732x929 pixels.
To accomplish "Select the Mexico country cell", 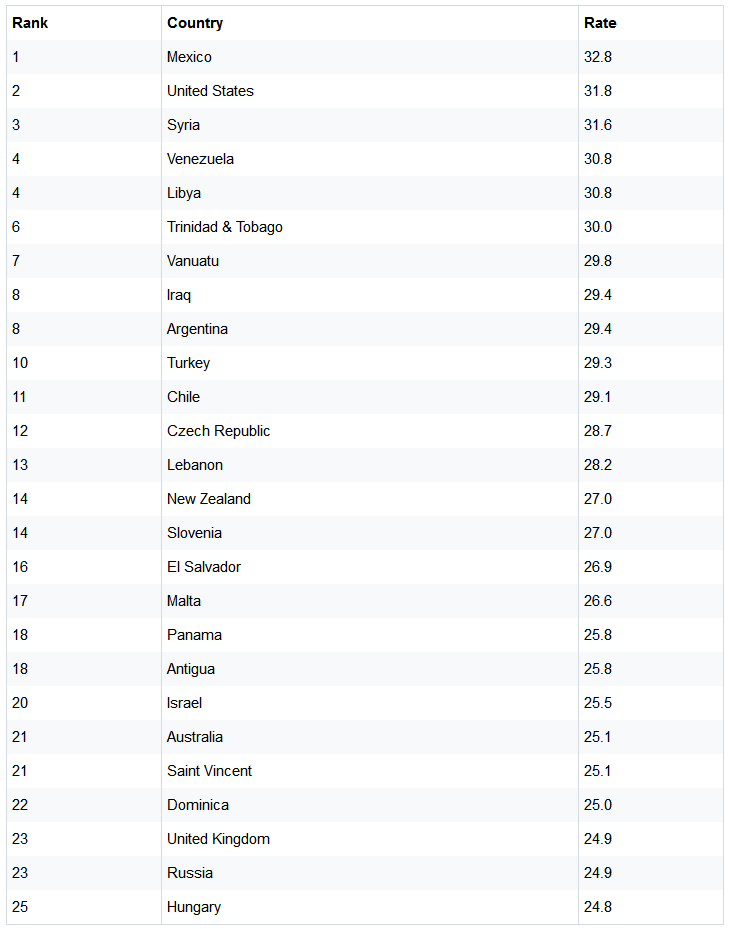I will [x=189, y=57].
